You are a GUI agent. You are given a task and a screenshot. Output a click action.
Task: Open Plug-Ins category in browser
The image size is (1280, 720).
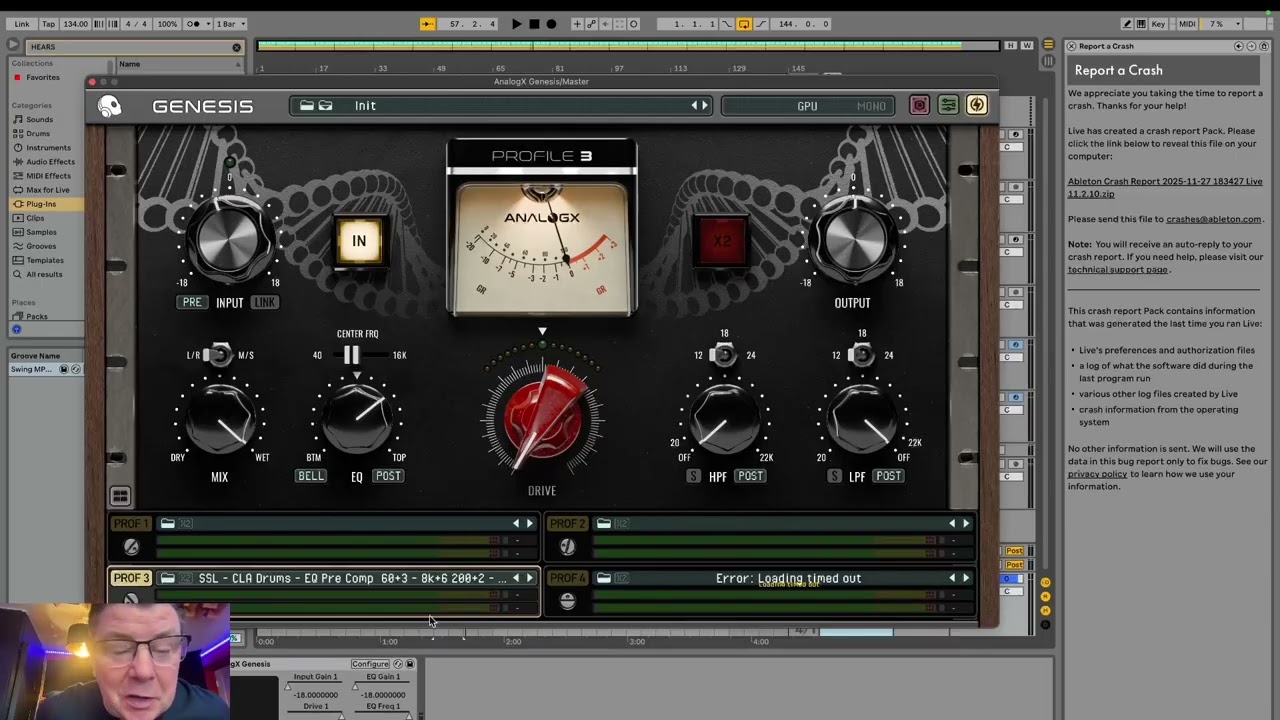pyautogui.click(x=41, y=204)
